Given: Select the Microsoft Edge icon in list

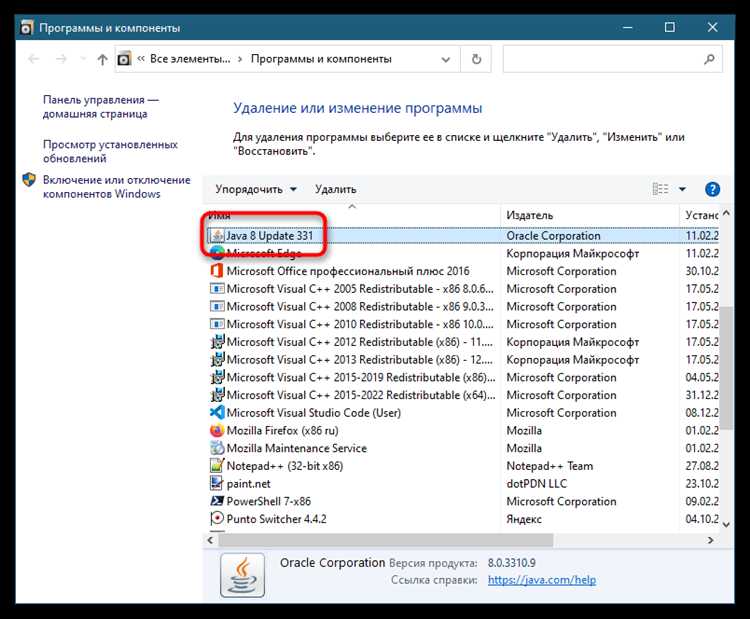Looking at the screenshot, I should point(217,254).
